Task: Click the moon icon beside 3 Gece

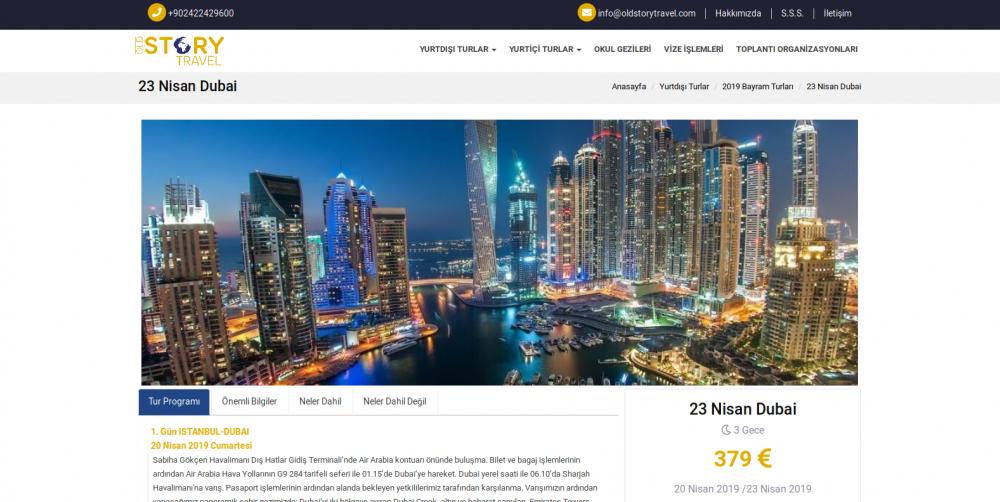Action: tap(726, 431)
